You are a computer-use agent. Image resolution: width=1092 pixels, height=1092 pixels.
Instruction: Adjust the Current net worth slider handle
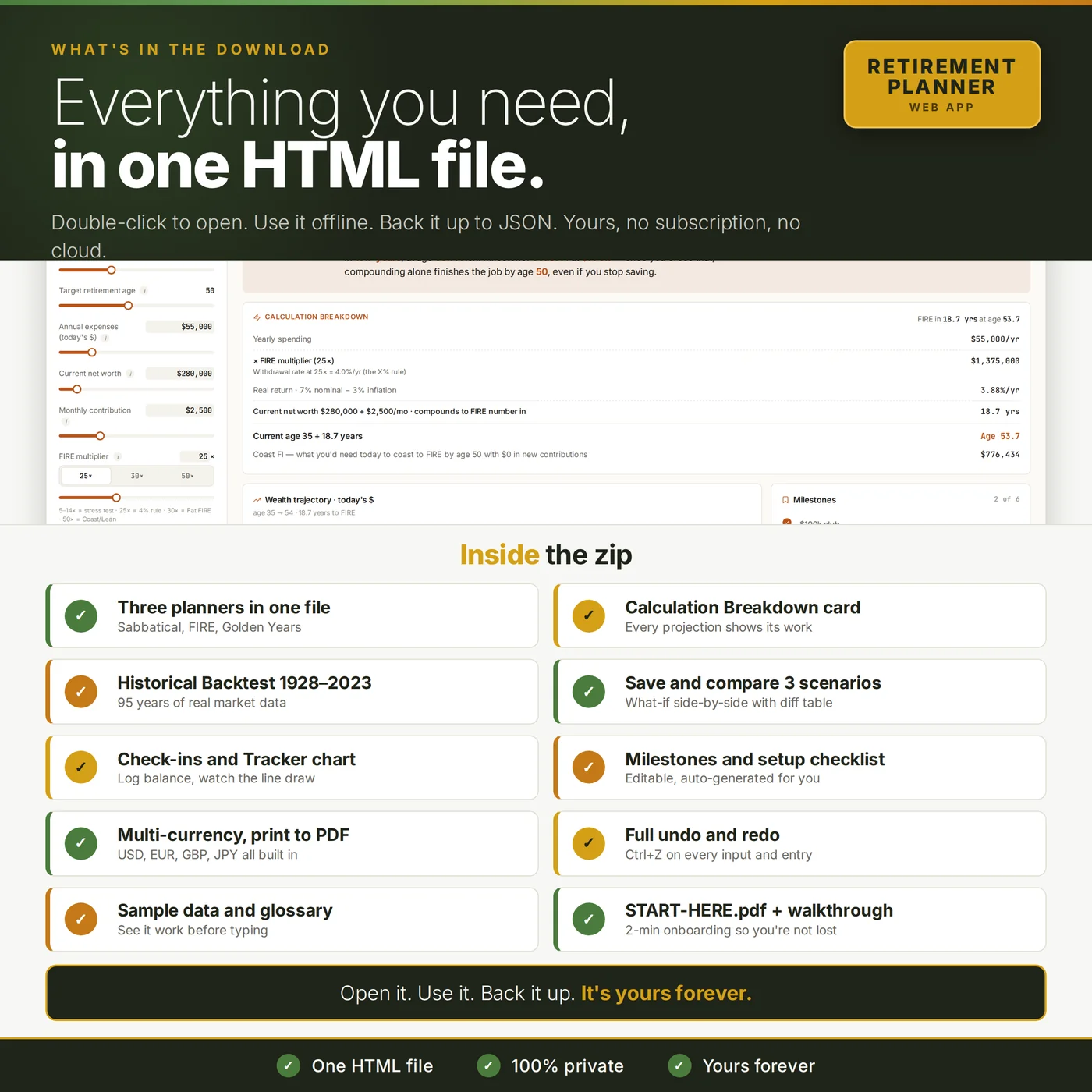(x=77, y=389)
